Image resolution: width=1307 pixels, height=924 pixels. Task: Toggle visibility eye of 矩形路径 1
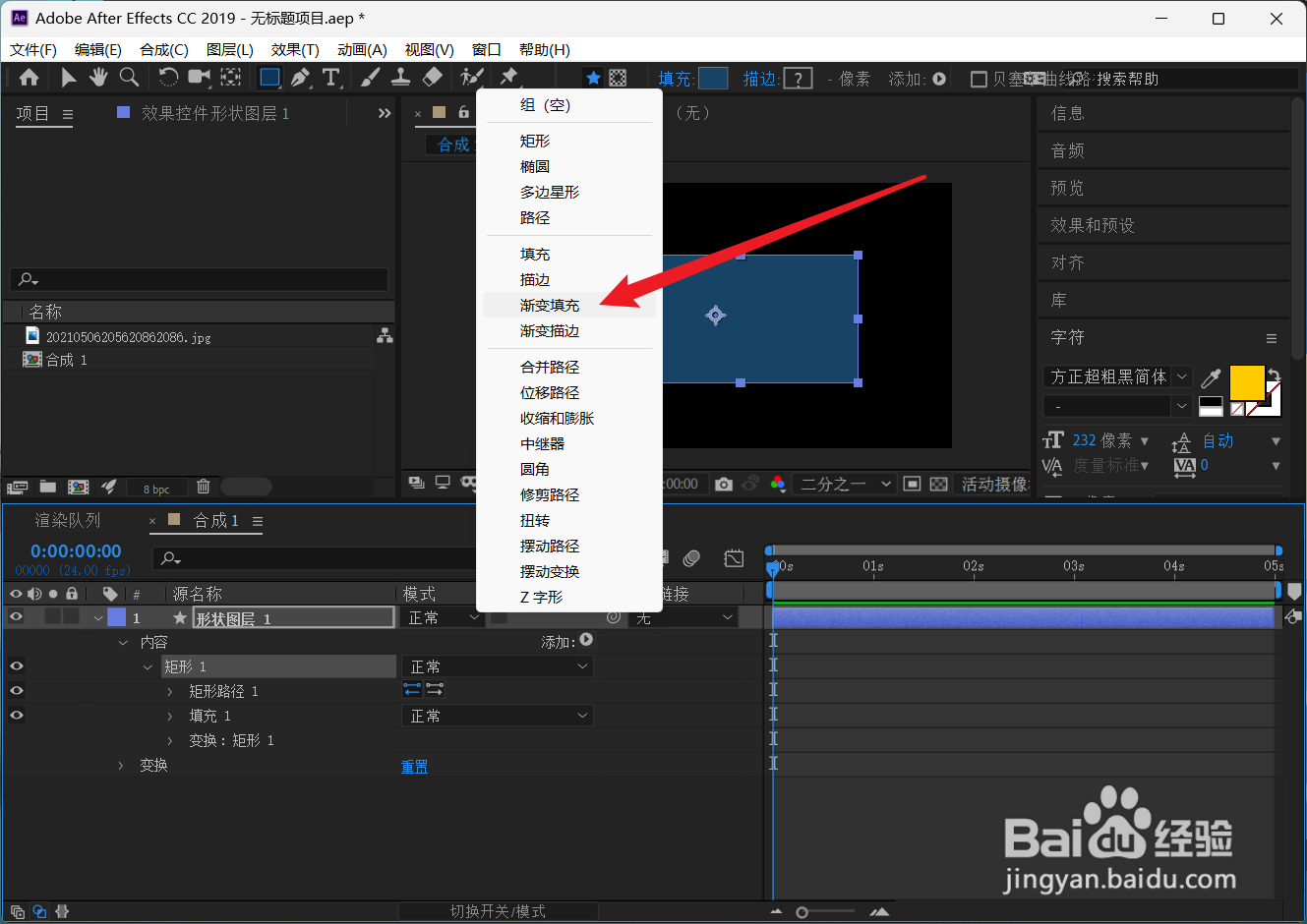[17, 691]
